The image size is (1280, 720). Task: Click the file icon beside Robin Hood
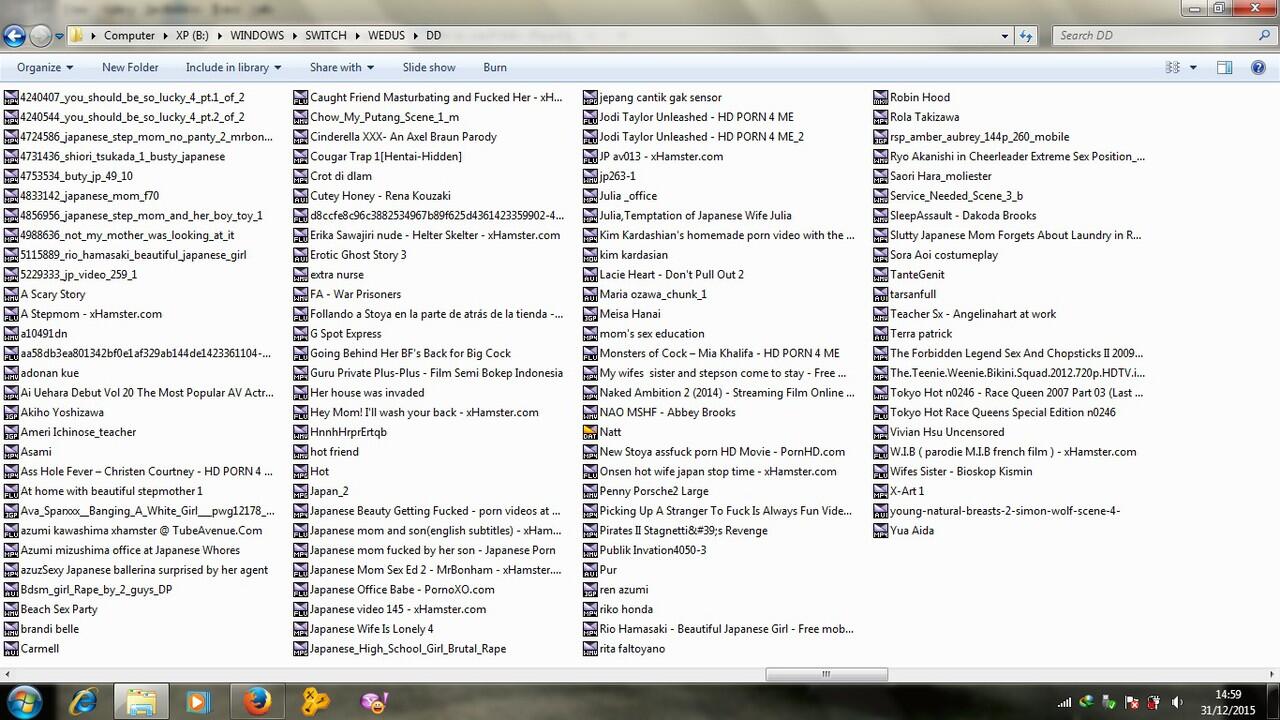click(880, 97)
